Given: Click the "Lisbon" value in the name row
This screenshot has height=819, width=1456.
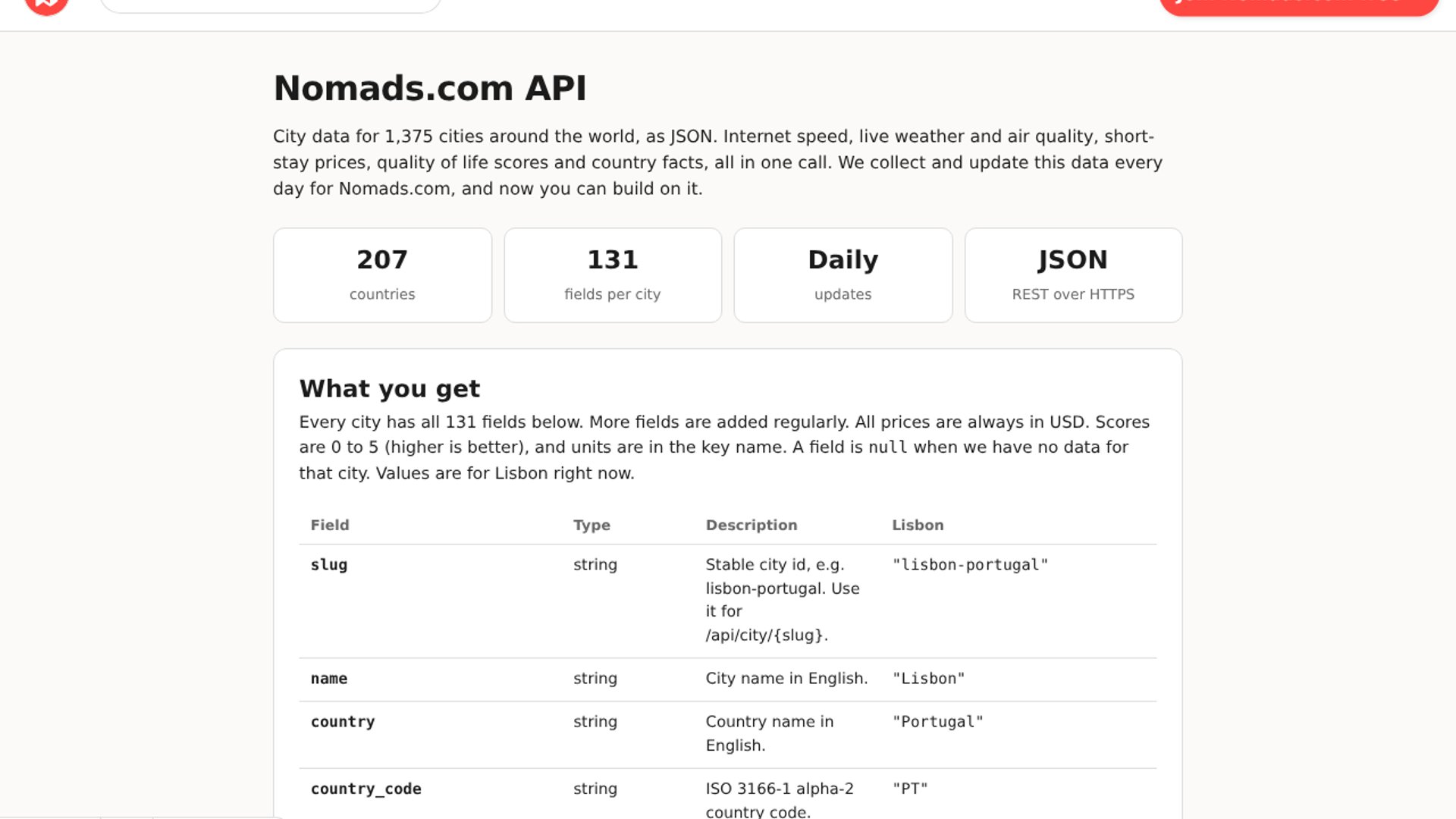Looking at the screenshot, I should coord(928,679).
